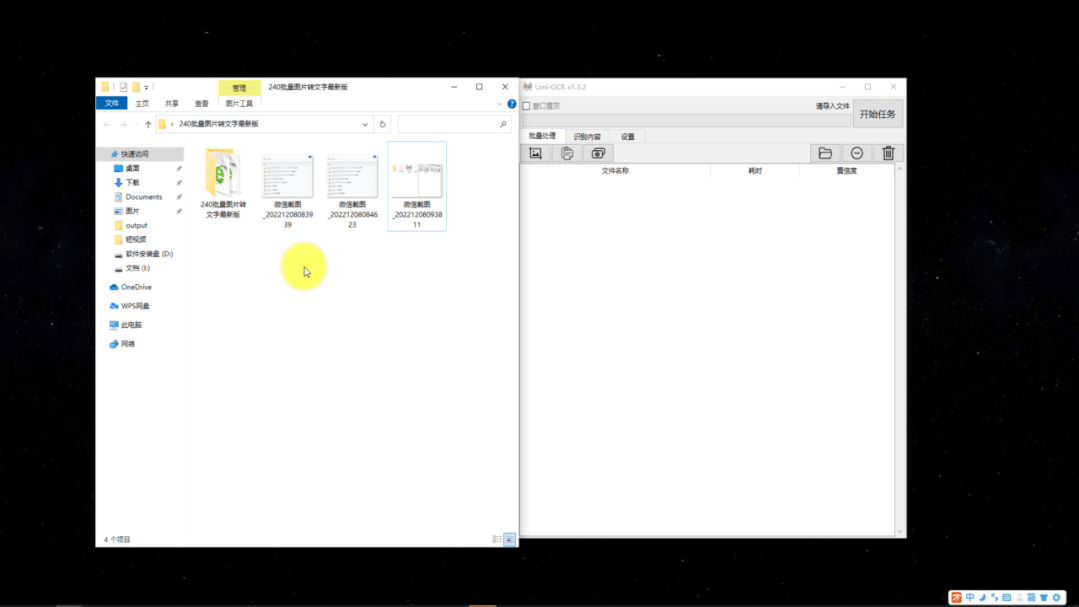Image resolution: width=1079 pixels, height=607 pixels.
Task: Switch to the 识别内容 tab in Umi-OCR
Action: pos(587,136)
